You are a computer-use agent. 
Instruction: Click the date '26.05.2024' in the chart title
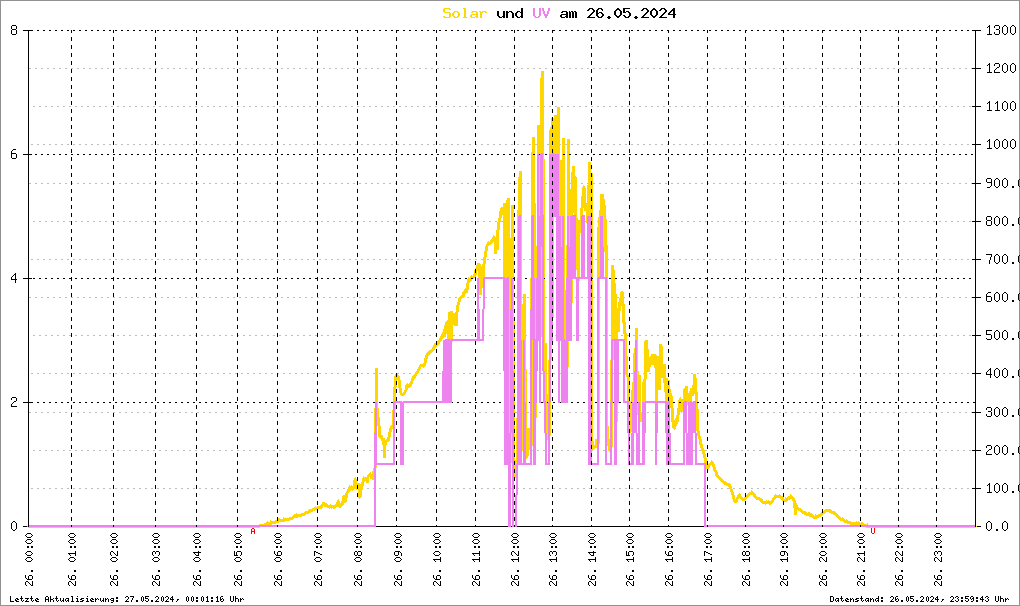click(631, 13)
